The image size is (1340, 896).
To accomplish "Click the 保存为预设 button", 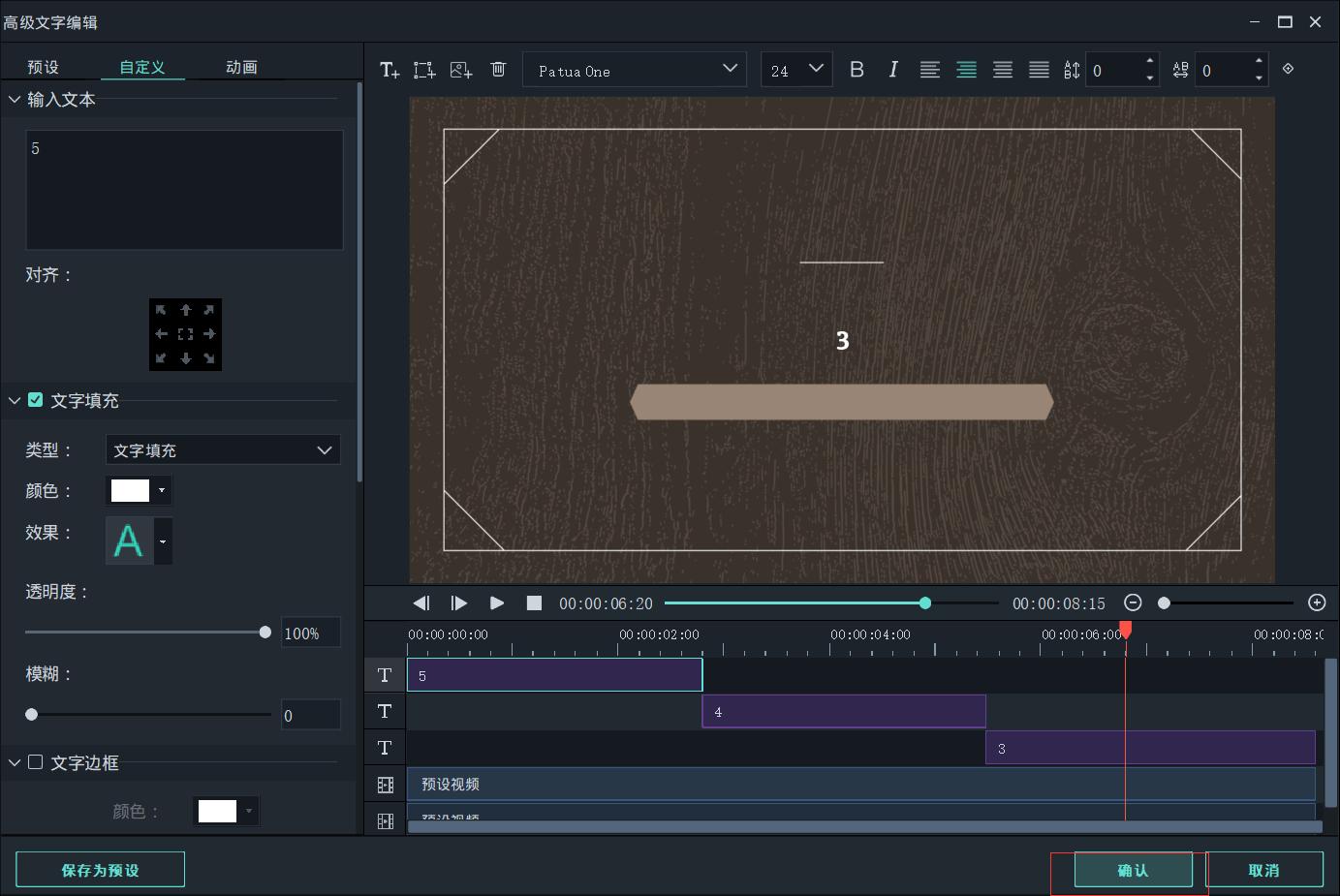I will pos(100,870).
